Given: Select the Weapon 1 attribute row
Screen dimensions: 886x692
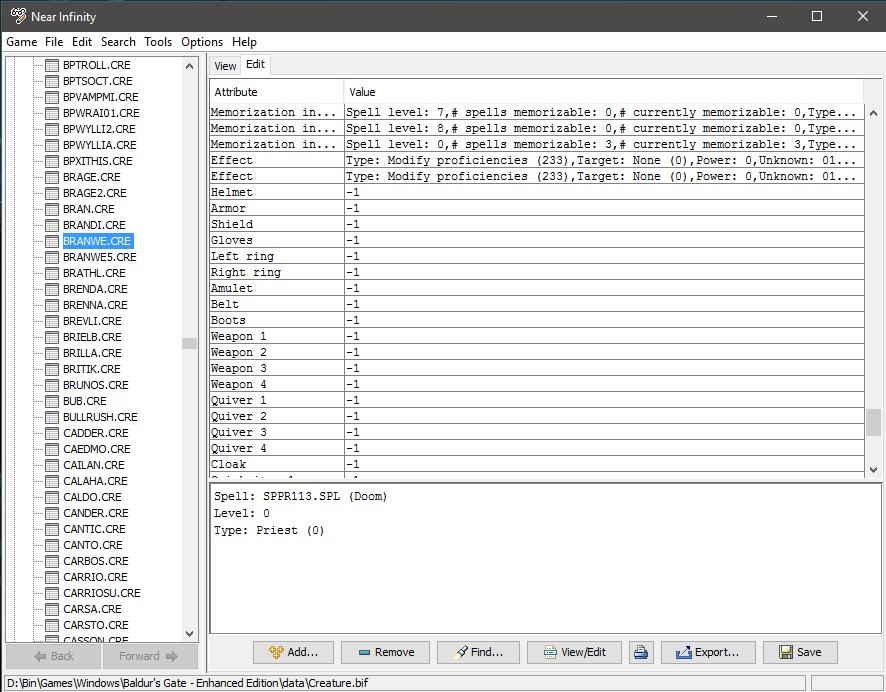Looking at the screenshot, I should 537,337.
